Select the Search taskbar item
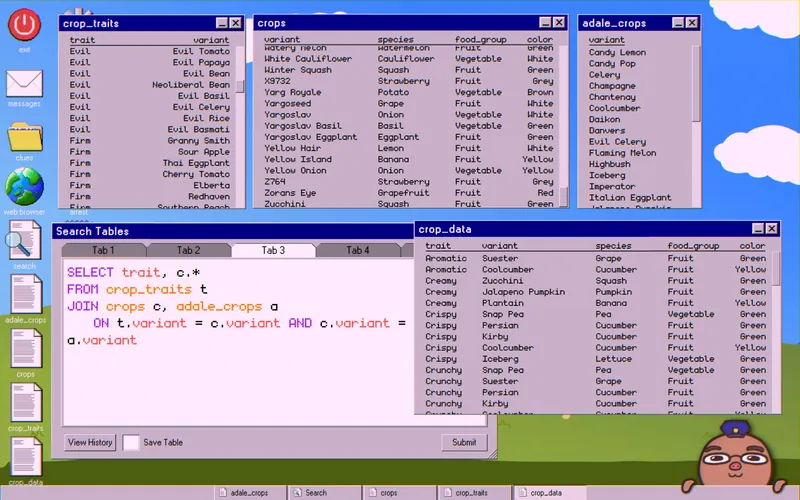The height and width of the screenshot is (500, 800). point(324,493)
